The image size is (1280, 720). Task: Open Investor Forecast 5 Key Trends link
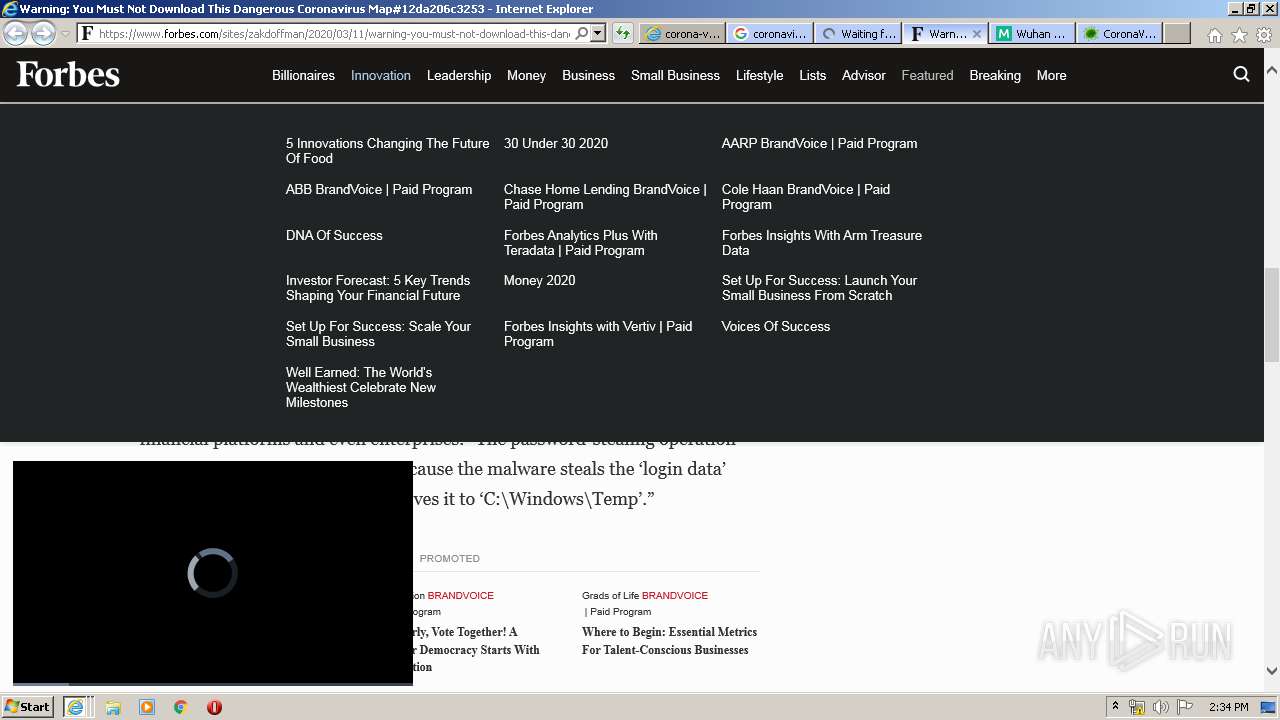378,288
